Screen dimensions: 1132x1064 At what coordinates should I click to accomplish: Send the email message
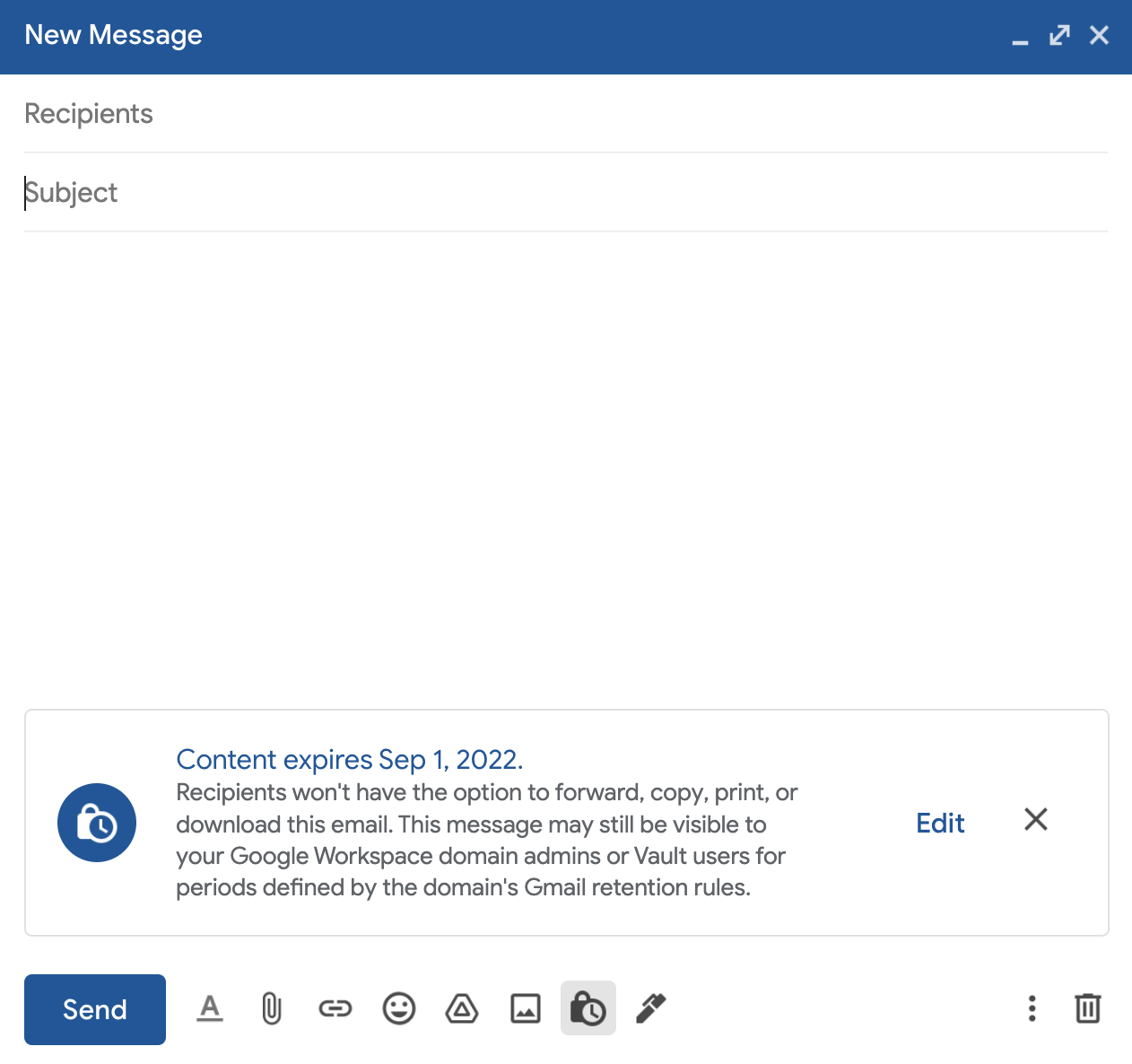[x=94, y=1008]
